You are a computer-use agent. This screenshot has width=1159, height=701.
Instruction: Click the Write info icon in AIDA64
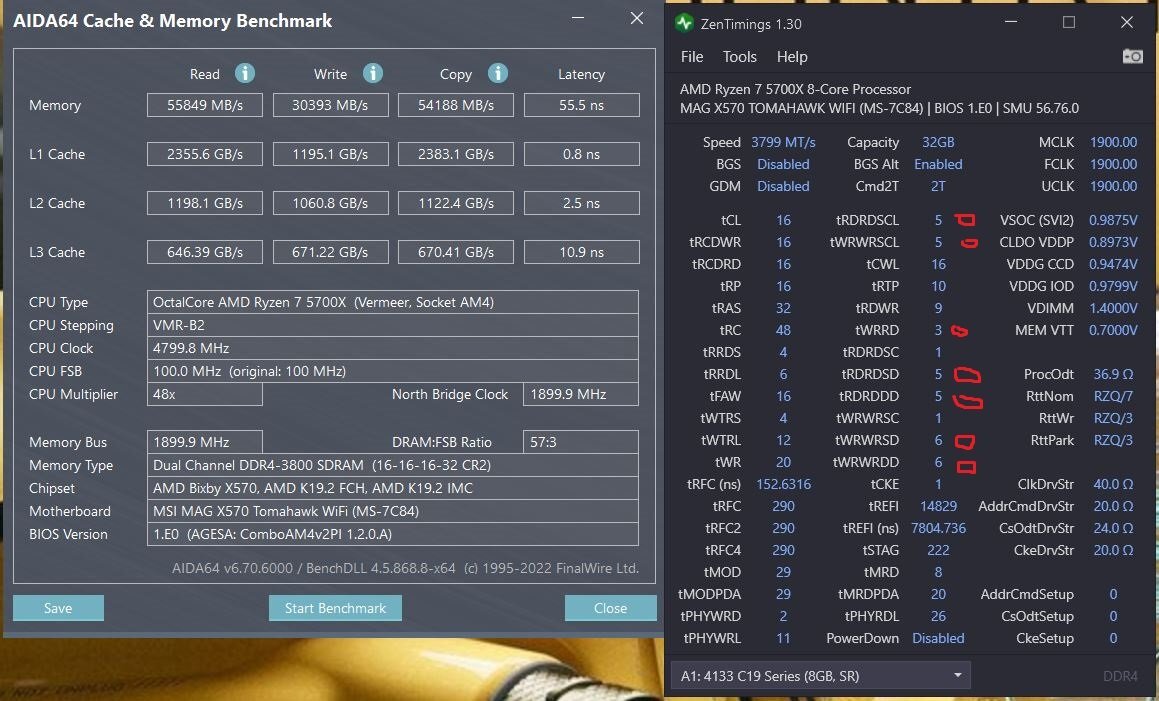(x=373, y=73)
